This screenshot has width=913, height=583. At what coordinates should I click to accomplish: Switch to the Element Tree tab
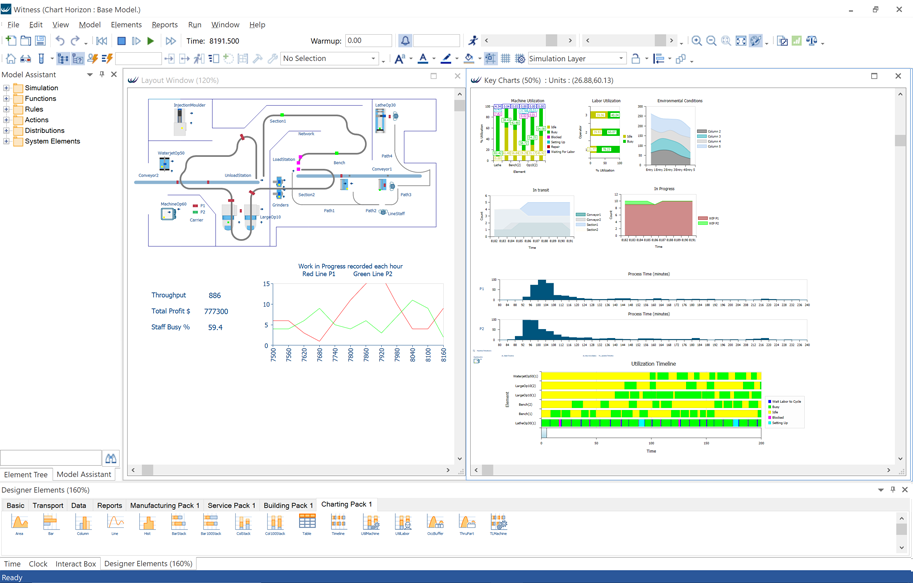pos(26,474)
